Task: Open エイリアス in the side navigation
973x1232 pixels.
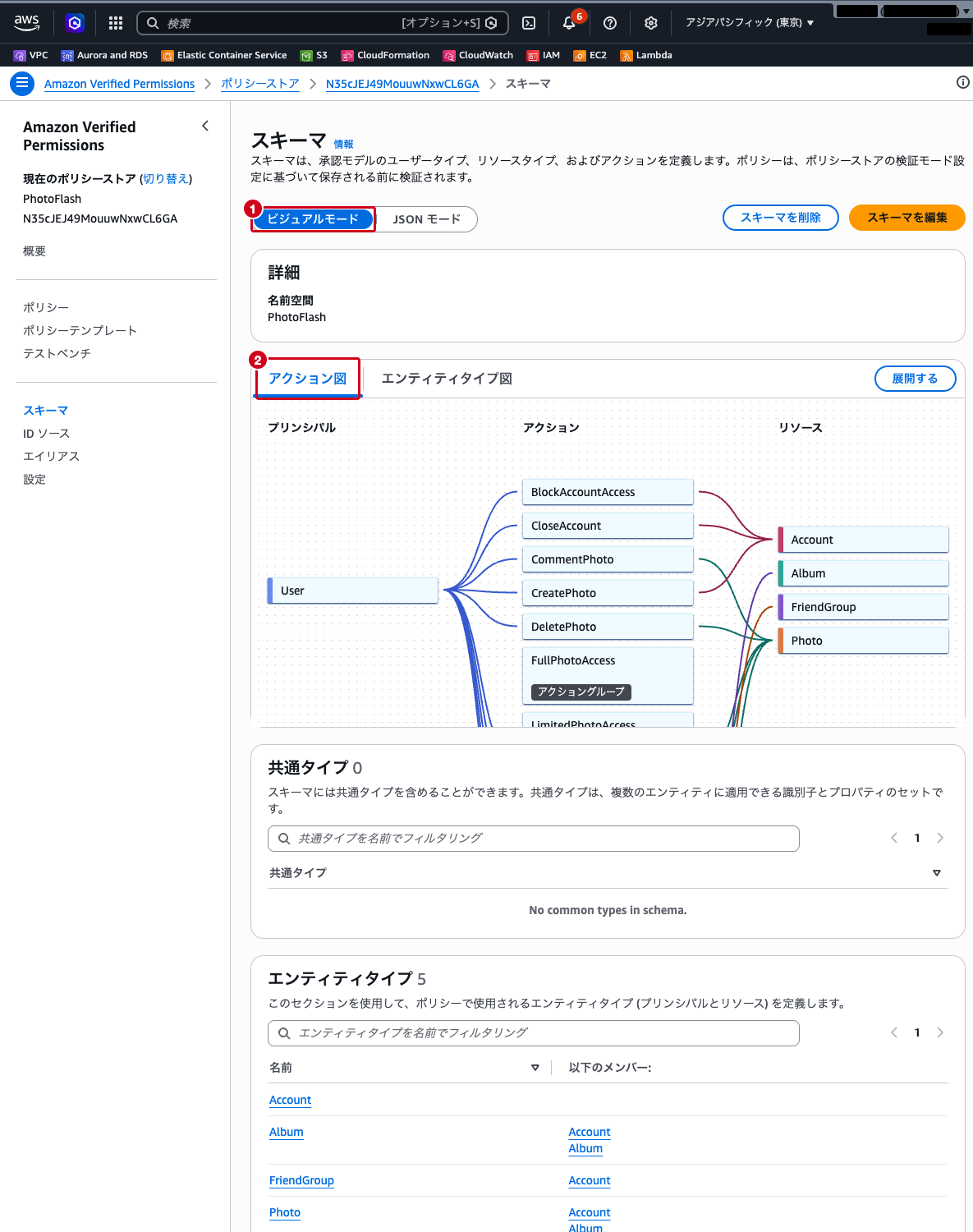Action: tap(52, 457)
